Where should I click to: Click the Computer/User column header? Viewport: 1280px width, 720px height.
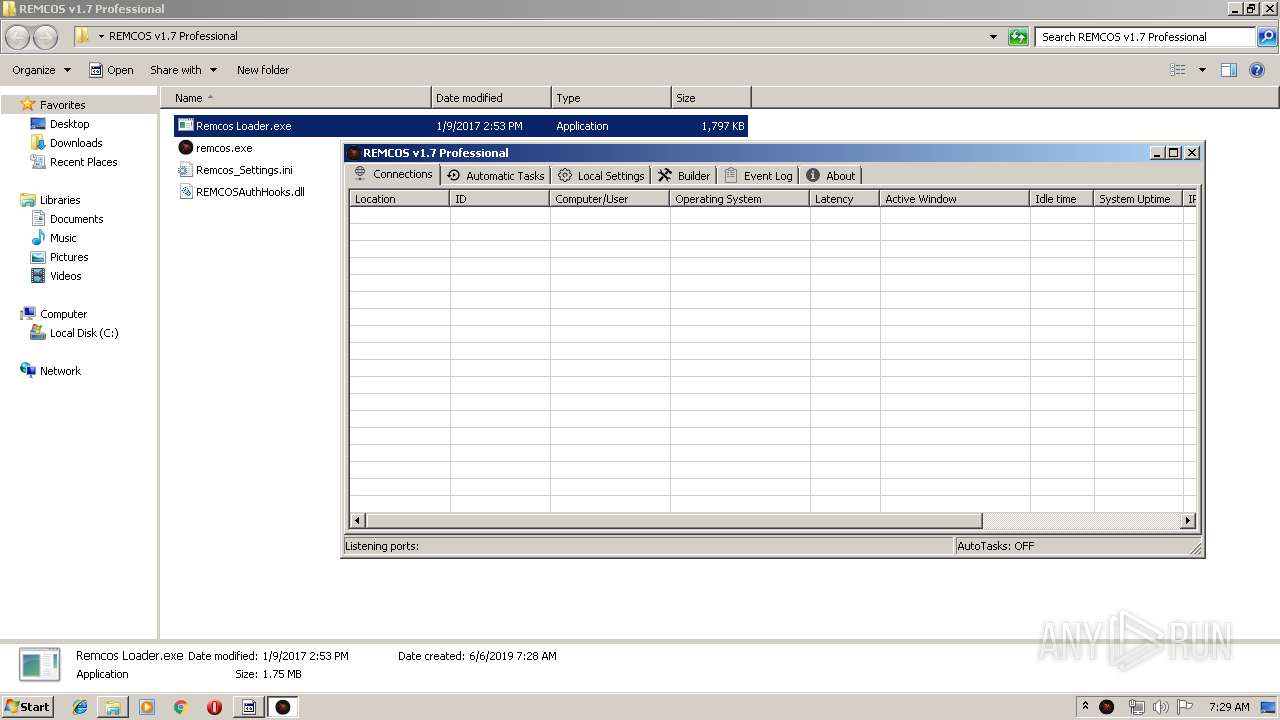(610, 199)
